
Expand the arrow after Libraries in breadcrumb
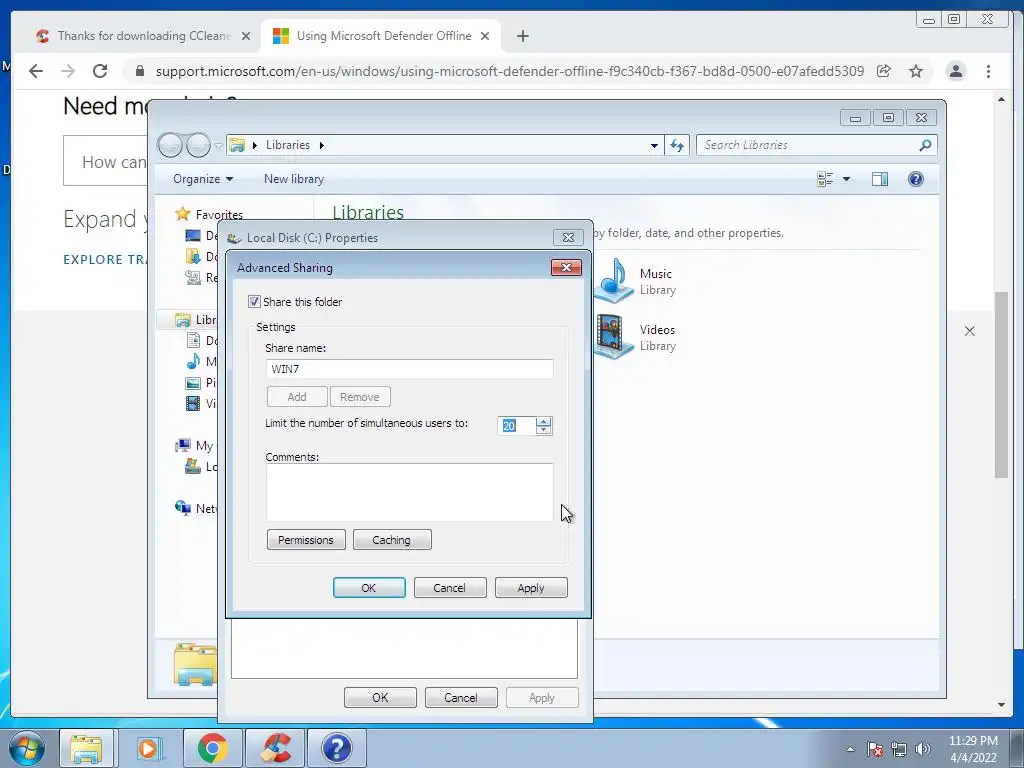coord(321,145)
